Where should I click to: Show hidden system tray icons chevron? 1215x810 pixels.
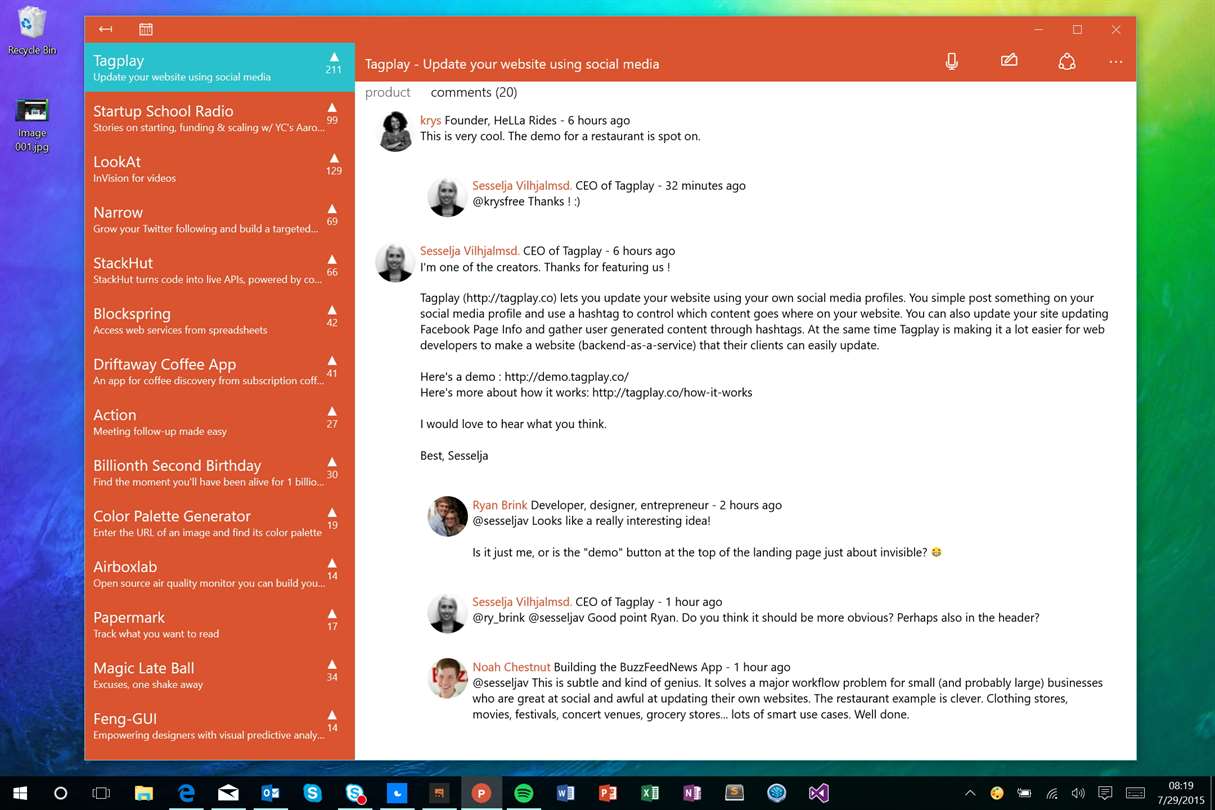point(970,793)
